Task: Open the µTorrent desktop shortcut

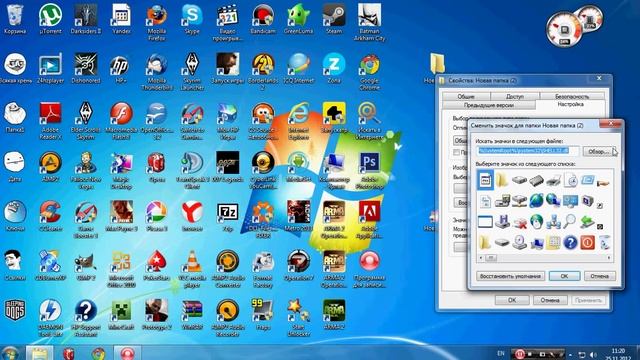Action: (50, 19)
